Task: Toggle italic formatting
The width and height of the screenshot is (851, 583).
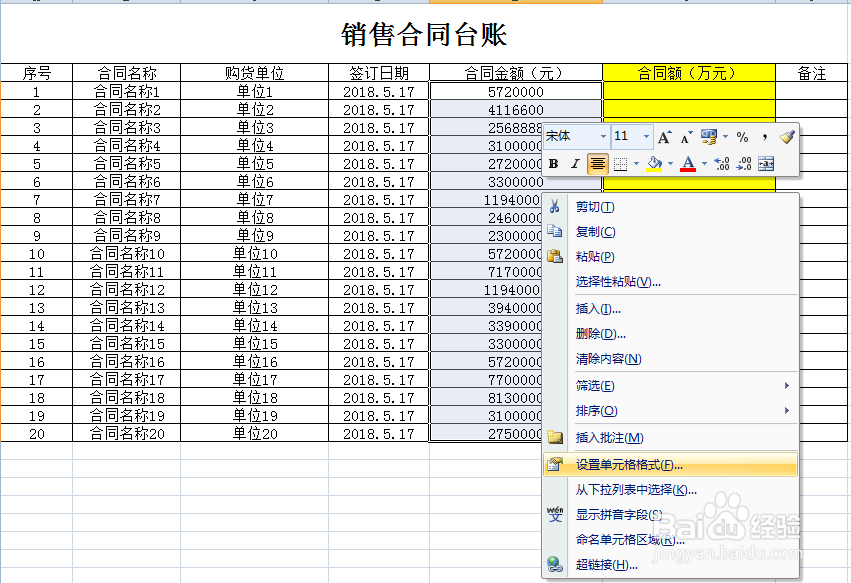Action: [575, 164]
